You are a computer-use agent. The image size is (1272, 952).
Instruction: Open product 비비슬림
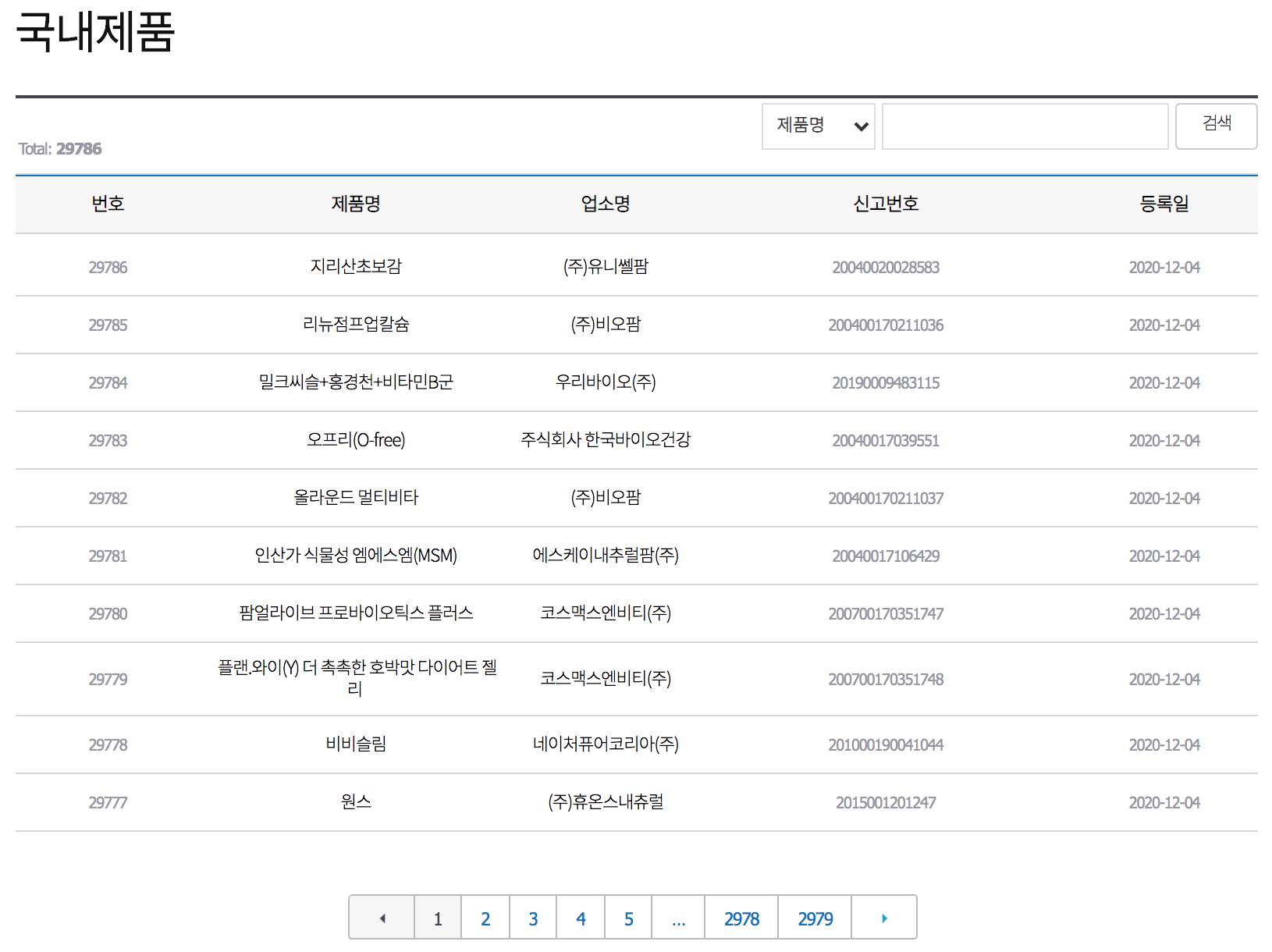(355, 744)
